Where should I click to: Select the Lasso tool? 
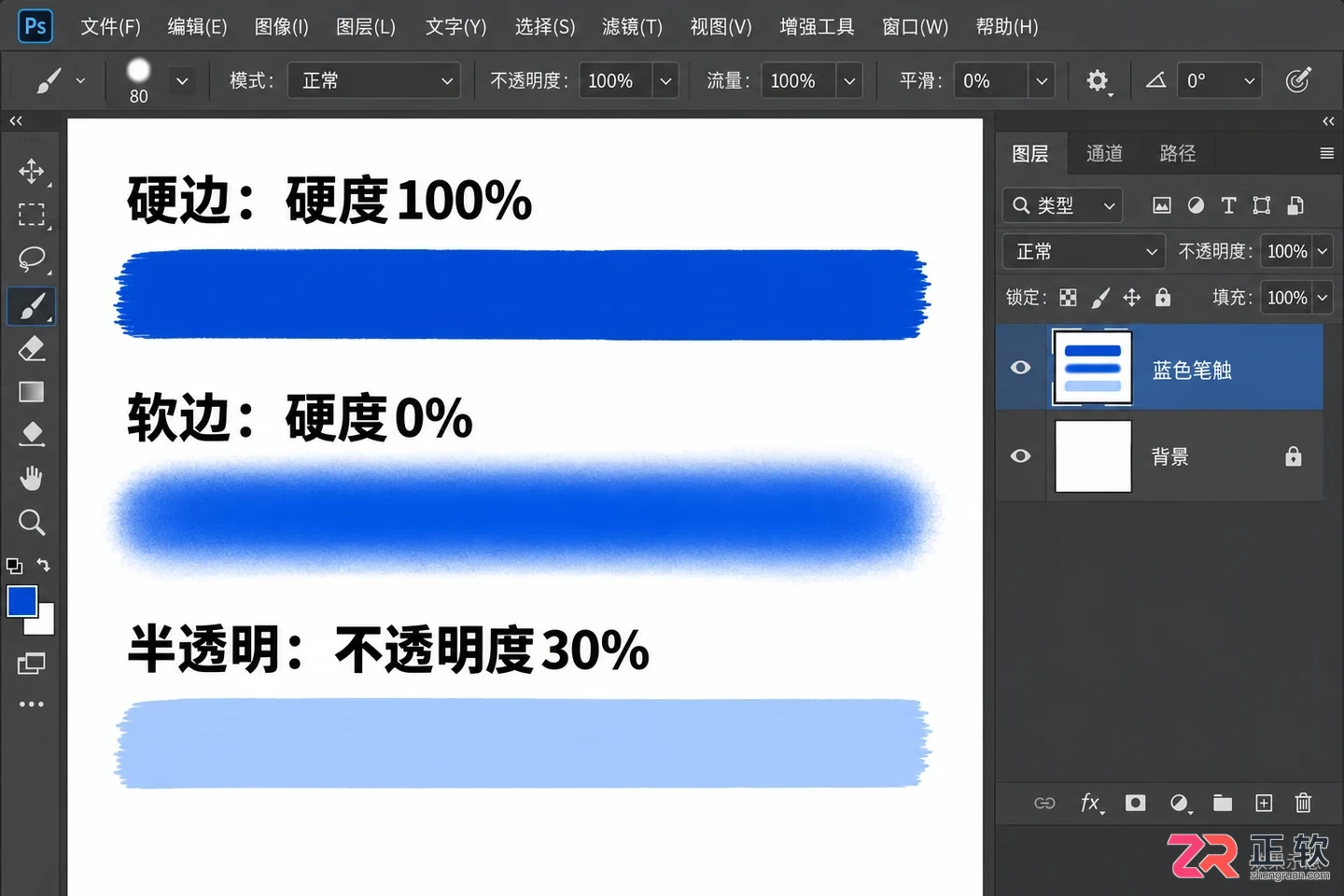click(31, 259)
